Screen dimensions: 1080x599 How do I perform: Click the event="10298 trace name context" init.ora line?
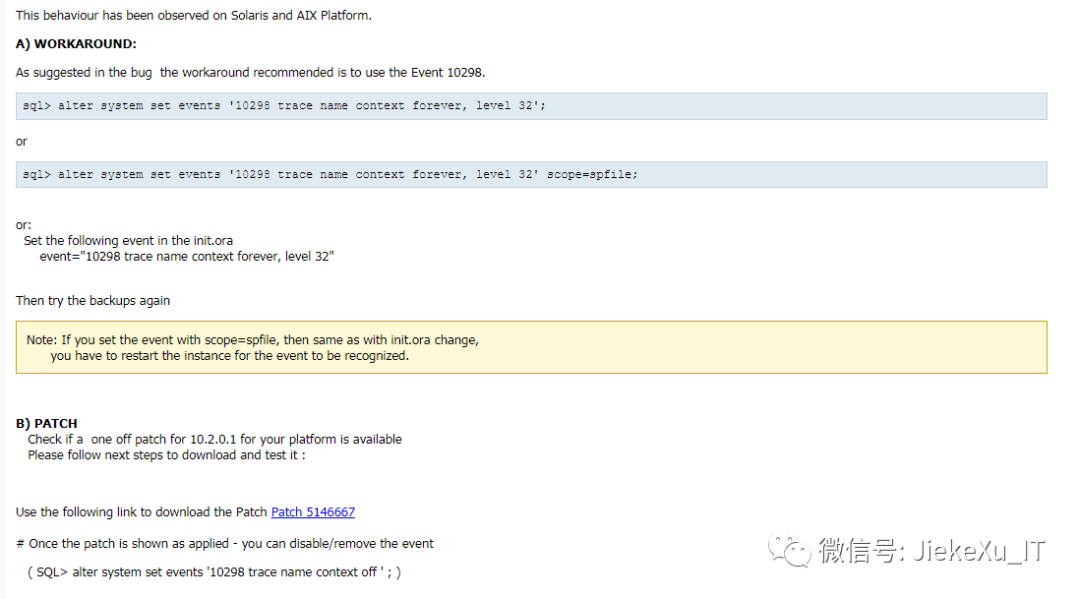pyautogui.click(x=186, y=256)
